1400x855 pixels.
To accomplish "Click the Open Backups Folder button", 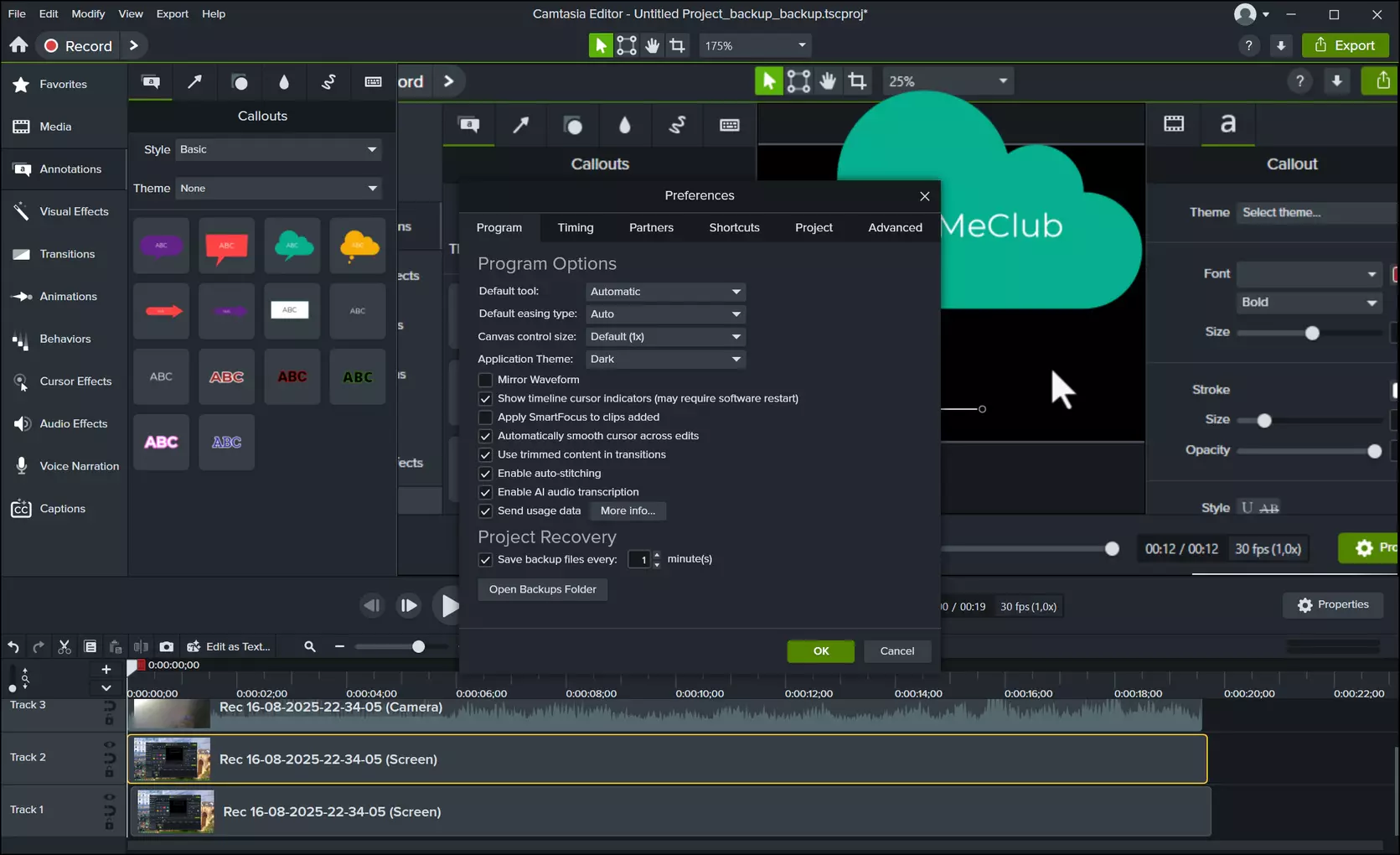I will click(542, 589).
